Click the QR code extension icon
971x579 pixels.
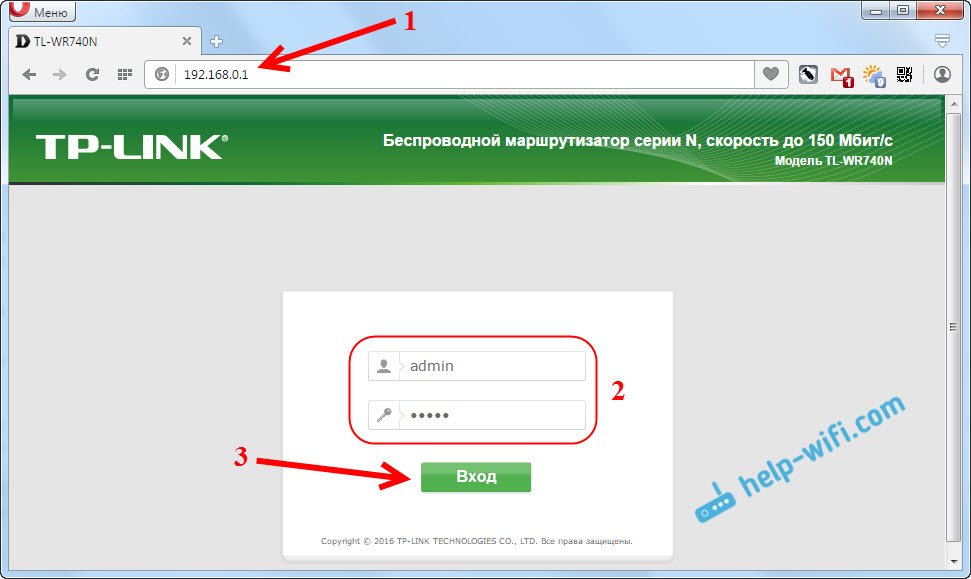pos(904,74)
